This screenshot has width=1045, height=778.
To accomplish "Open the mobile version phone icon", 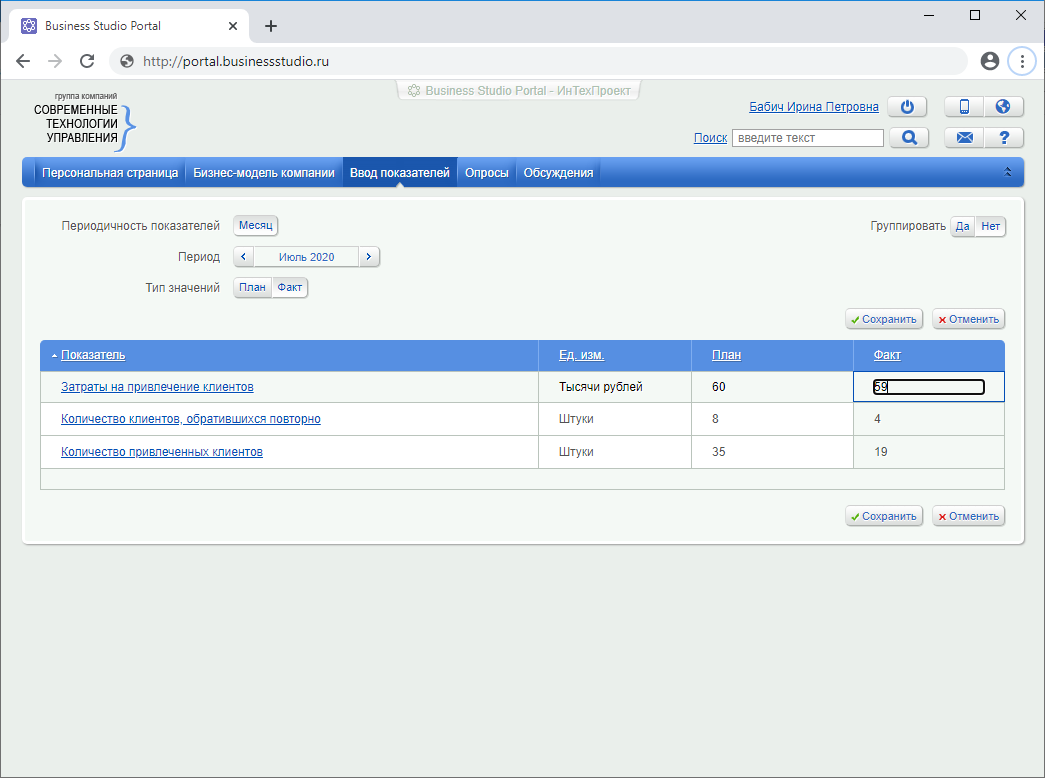I will 964,107.
